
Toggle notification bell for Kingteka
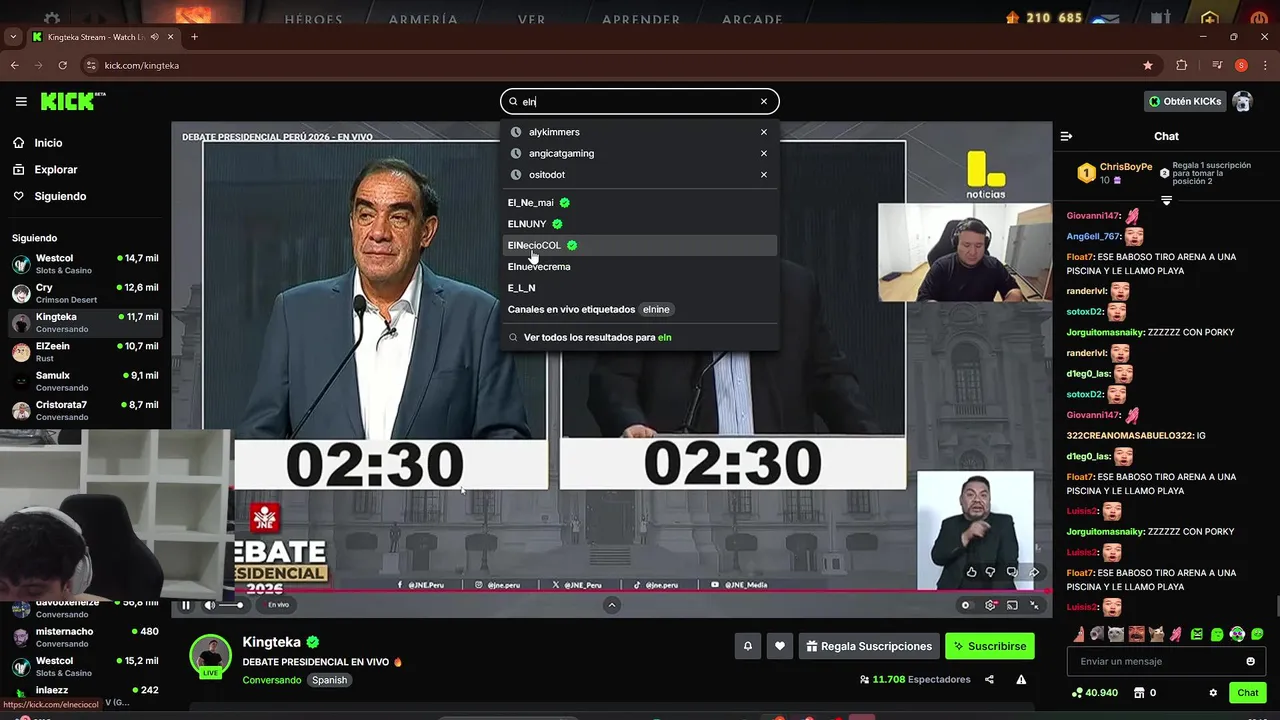pos(747,646)
